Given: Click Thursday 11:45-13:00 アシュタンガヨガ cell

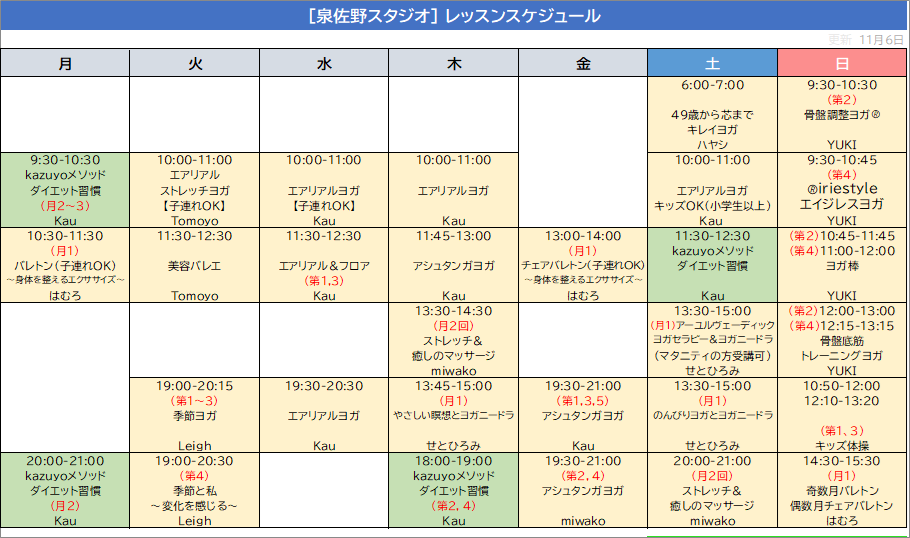Looking at the screenshot, I should tap(454, 266).
